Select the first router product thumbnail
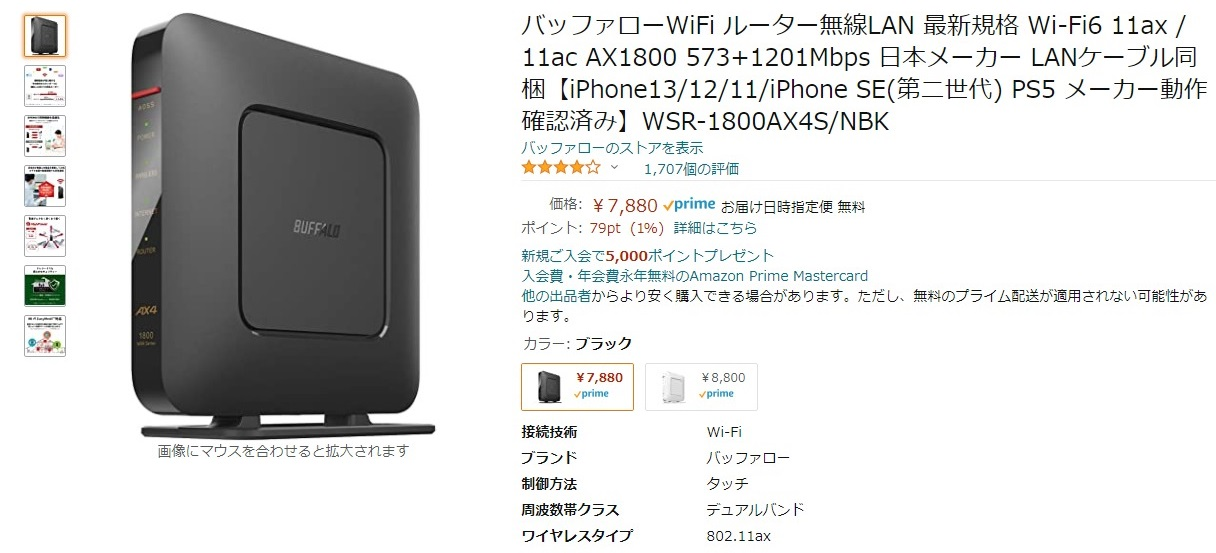Viewport: 1216px width, 553px height. click(x=45, y=36)
